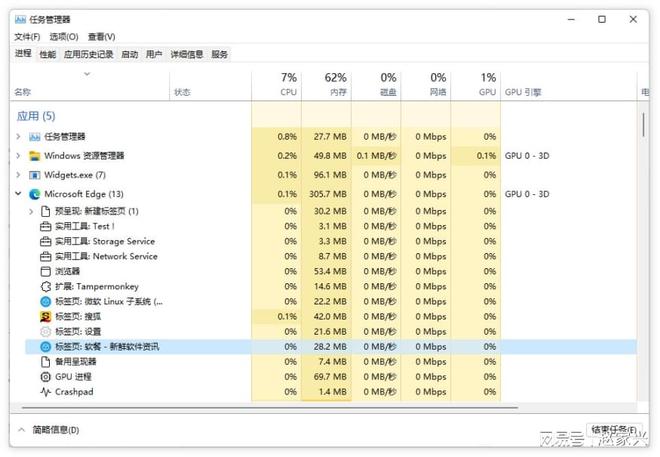Select the 扩展: Tampermonkey row text

pyautogui.click(x=97, y=287)
